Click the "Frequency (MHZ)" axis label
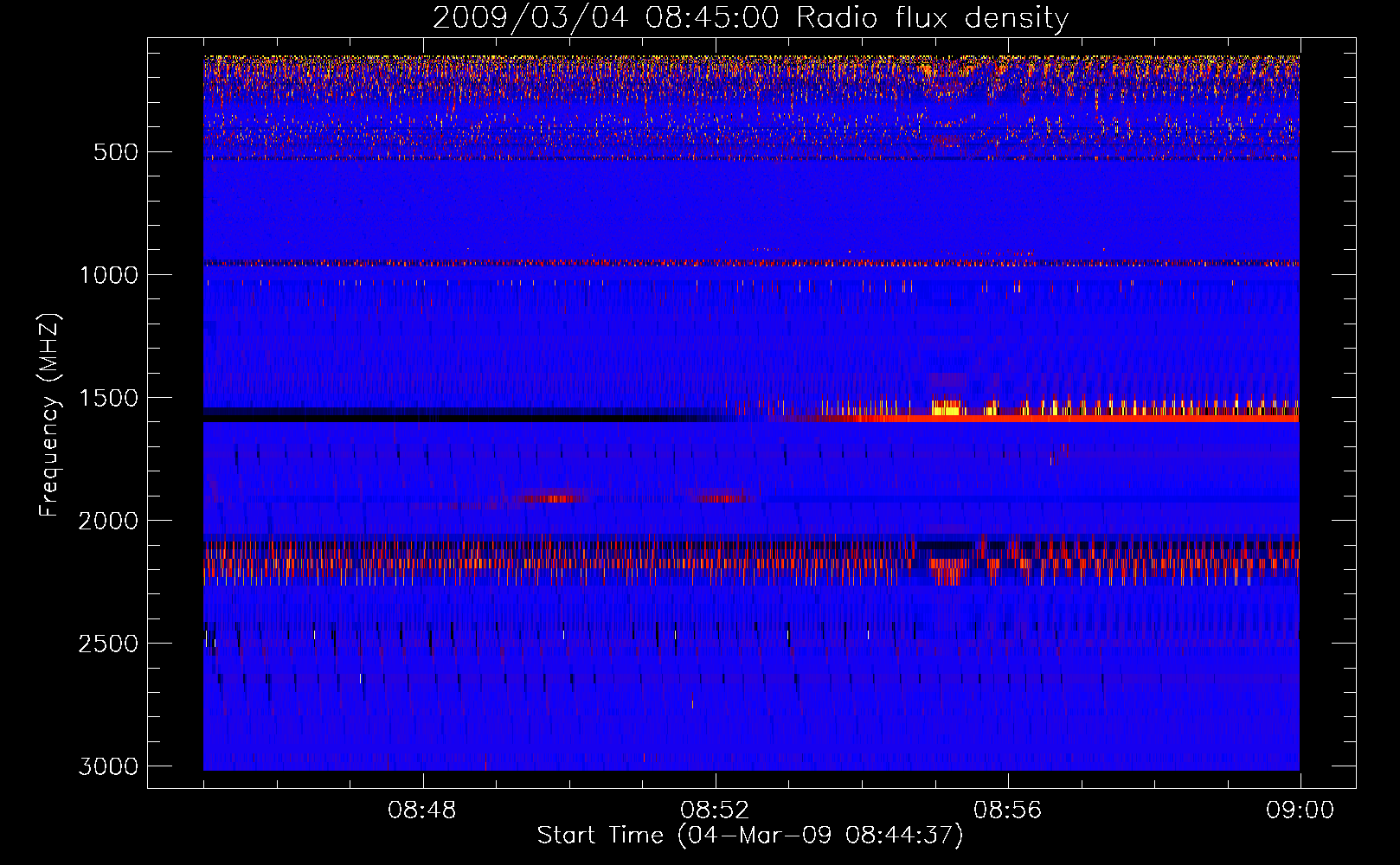The height and width of the screenshot is (865, 1400). pos(49,415)
